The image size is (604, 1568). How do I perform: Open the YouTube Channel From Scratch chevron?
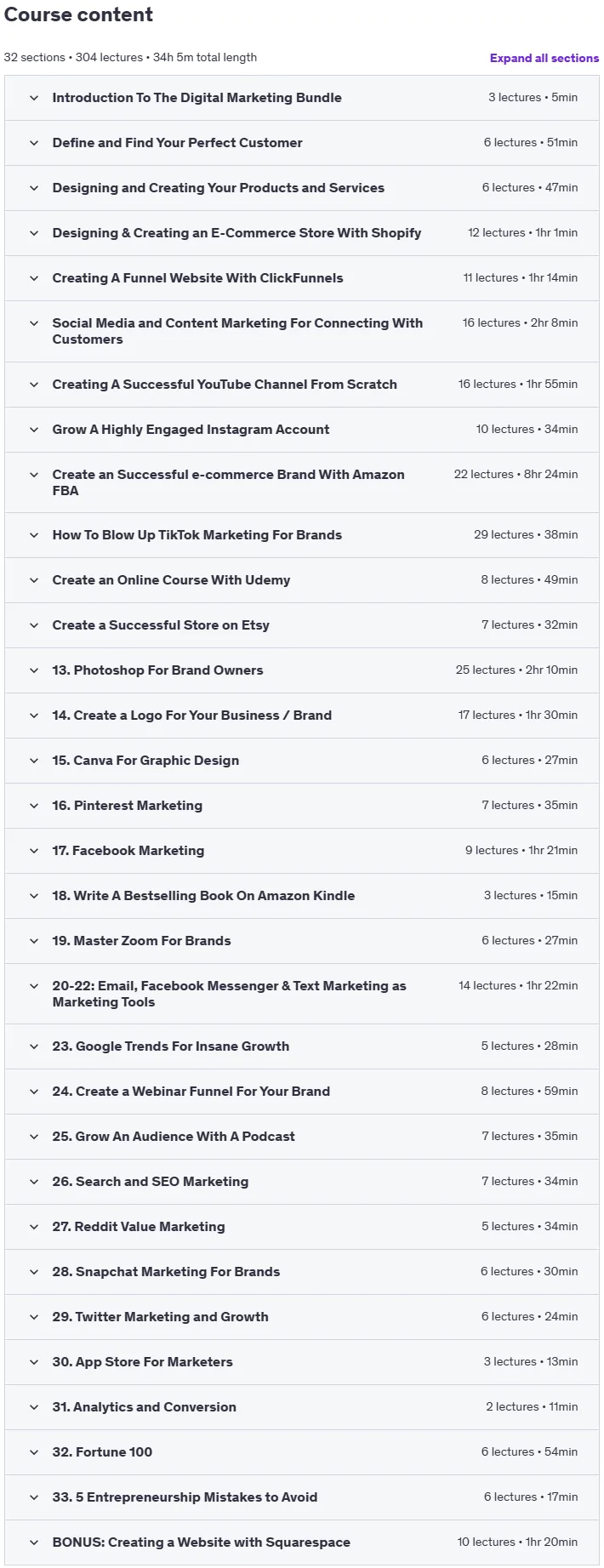click(34, 385)
